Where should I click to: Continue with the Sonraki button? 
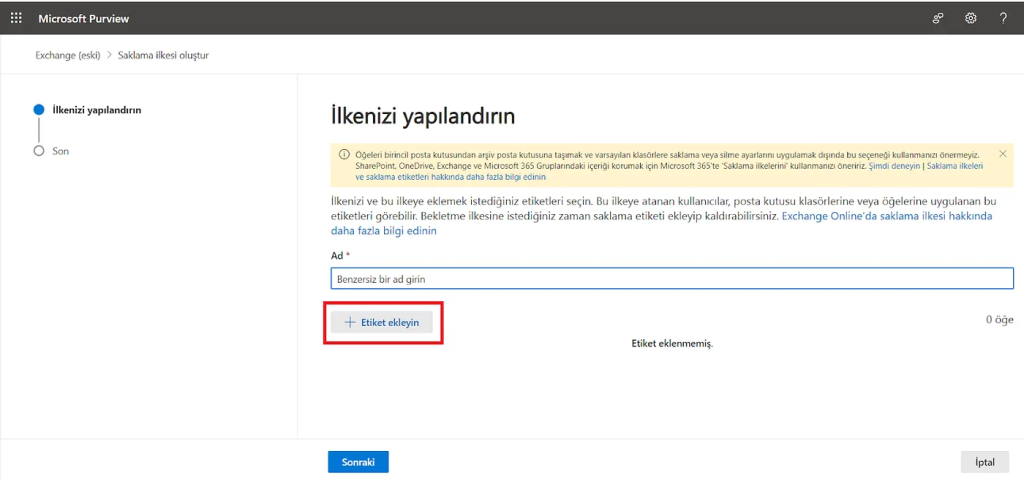[358, 462]
